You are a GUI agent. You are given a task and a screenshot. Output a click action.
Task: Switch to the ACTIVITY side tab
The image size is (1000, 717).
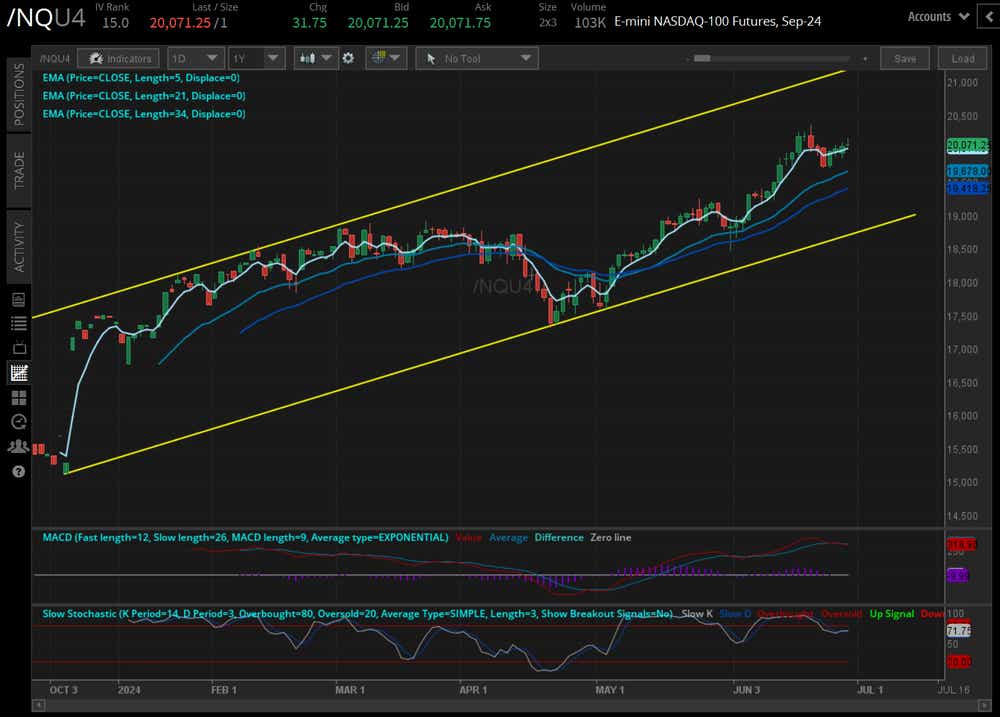pyautogui.click(x=18, y=246)
